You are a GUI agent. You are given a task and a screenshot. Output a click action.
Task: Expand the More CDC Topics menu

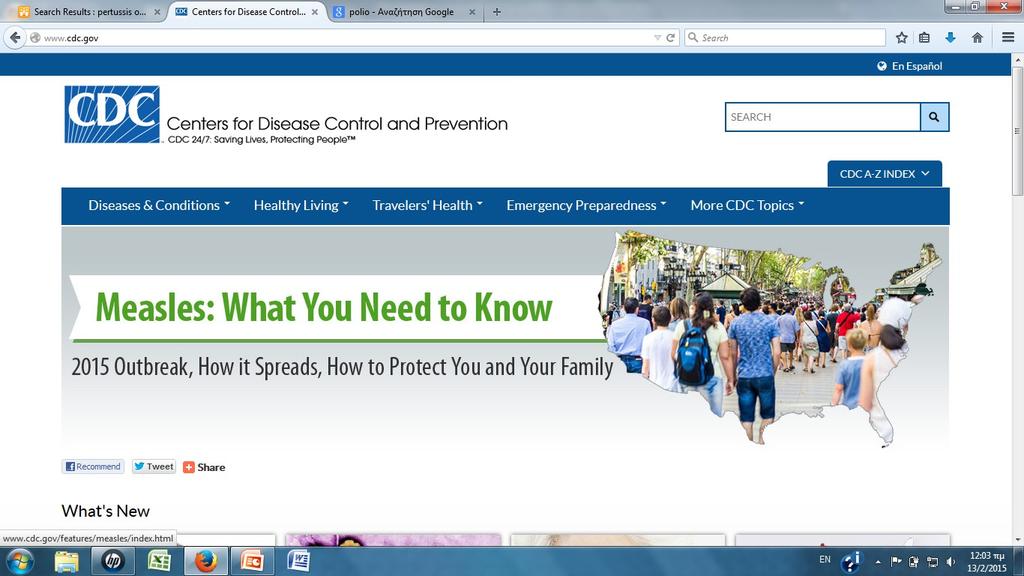pyautogui.click(x=748, y=205)
